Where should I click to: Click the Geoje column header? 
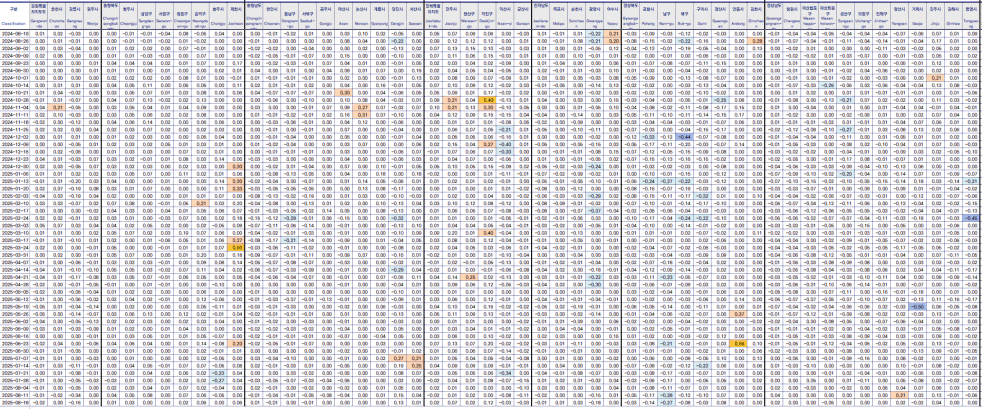coord(917,16)
